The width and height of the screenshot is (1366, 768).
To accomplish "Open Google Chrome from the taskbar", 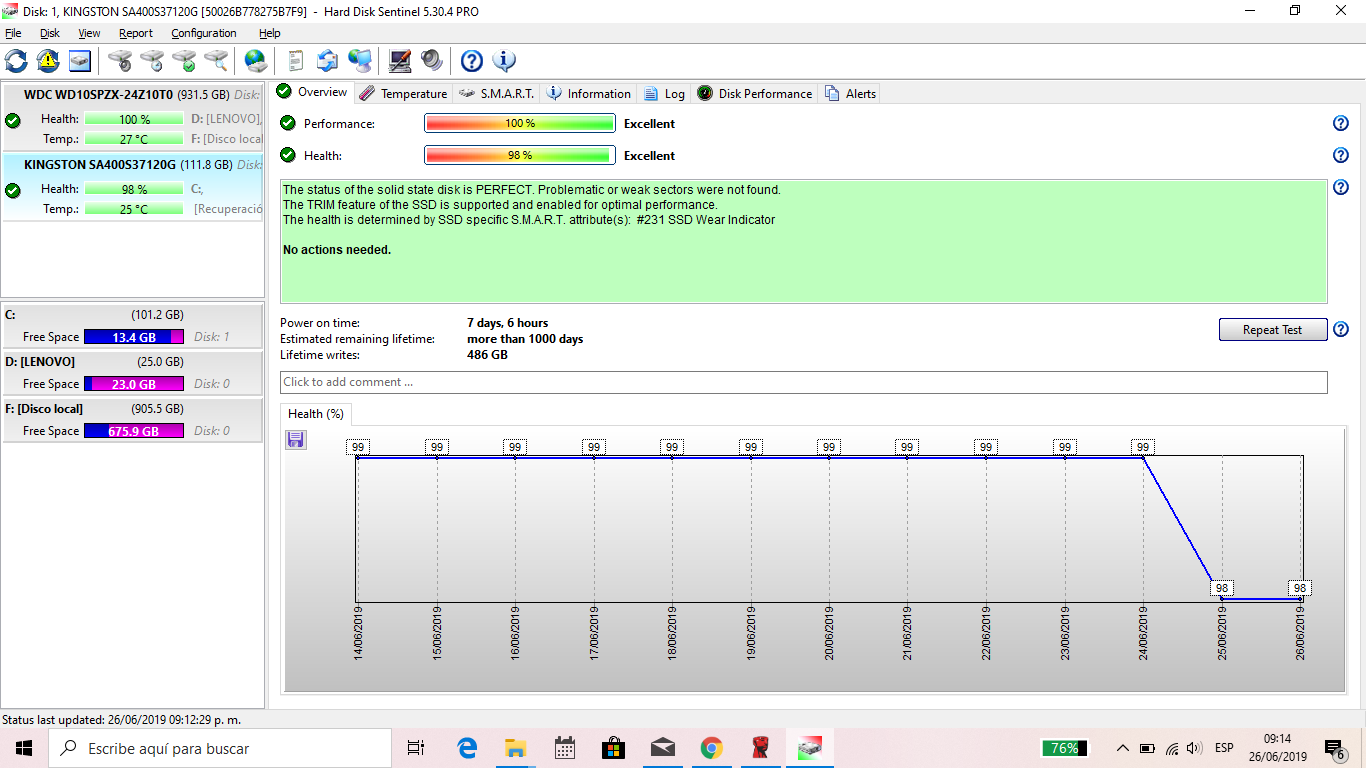I will (x=711, y=748).
